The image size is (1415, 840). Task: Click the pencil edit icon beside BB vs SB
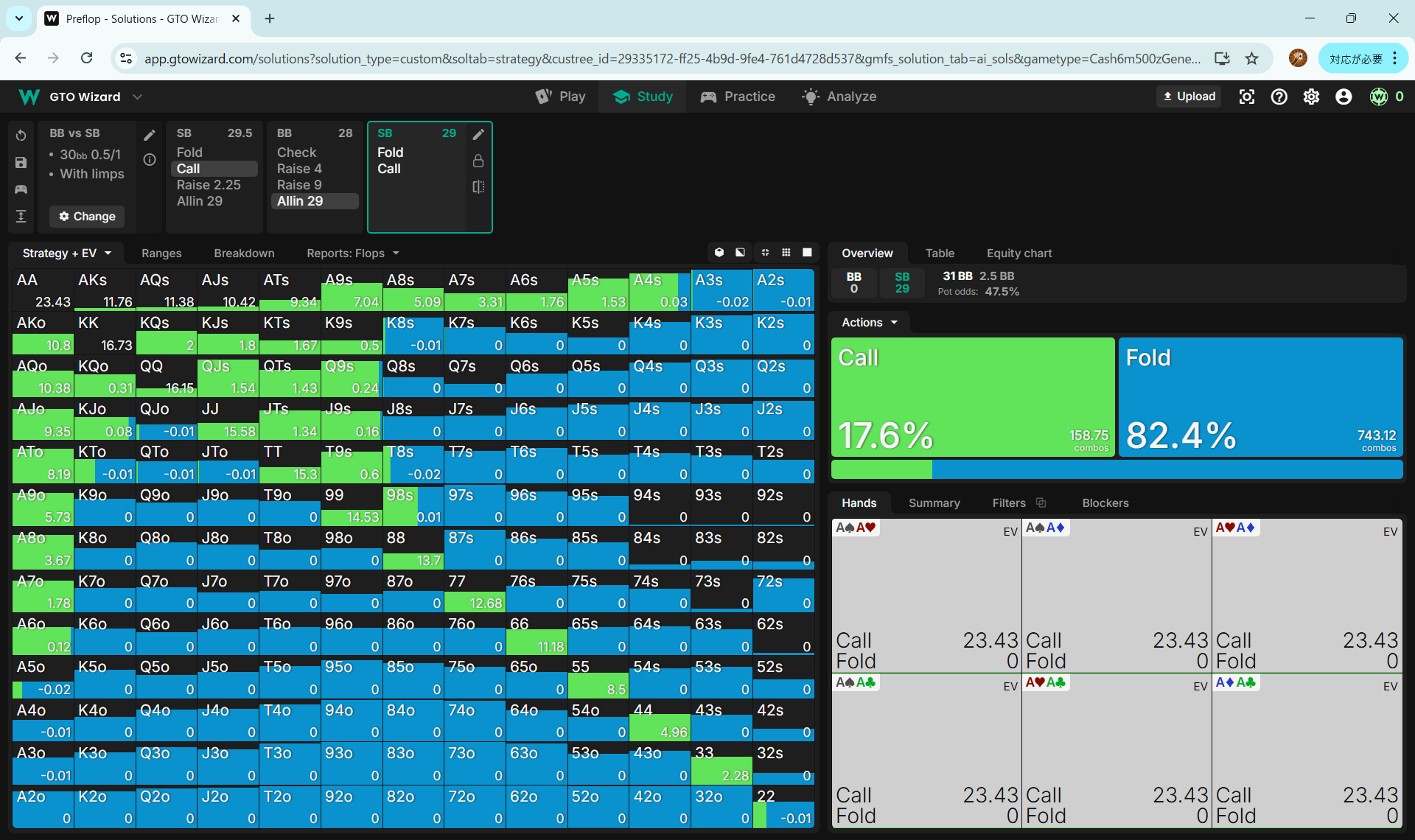[150, 135]
